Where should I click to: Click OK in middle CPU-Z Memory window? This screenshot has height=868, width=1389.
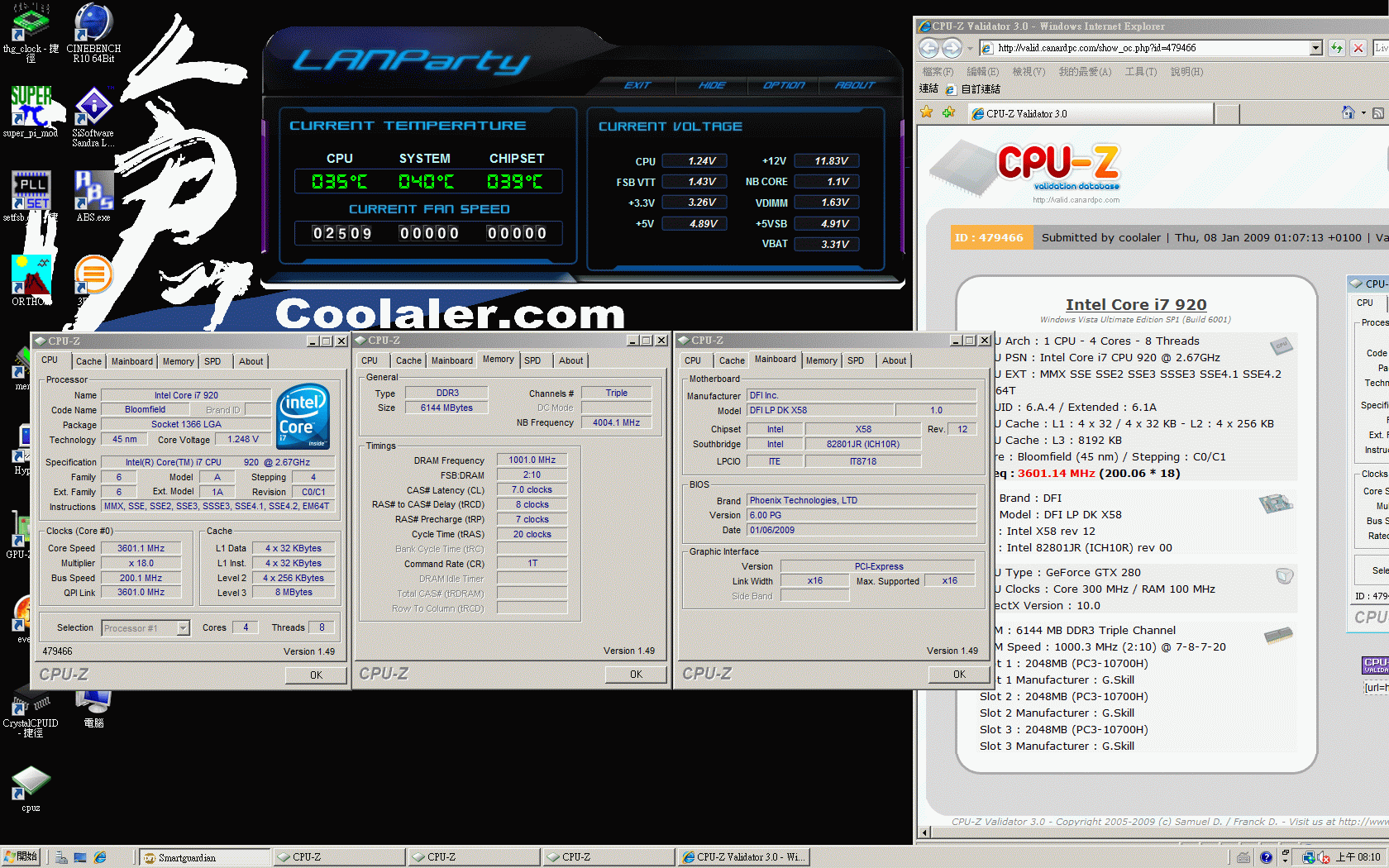[636, 675]
